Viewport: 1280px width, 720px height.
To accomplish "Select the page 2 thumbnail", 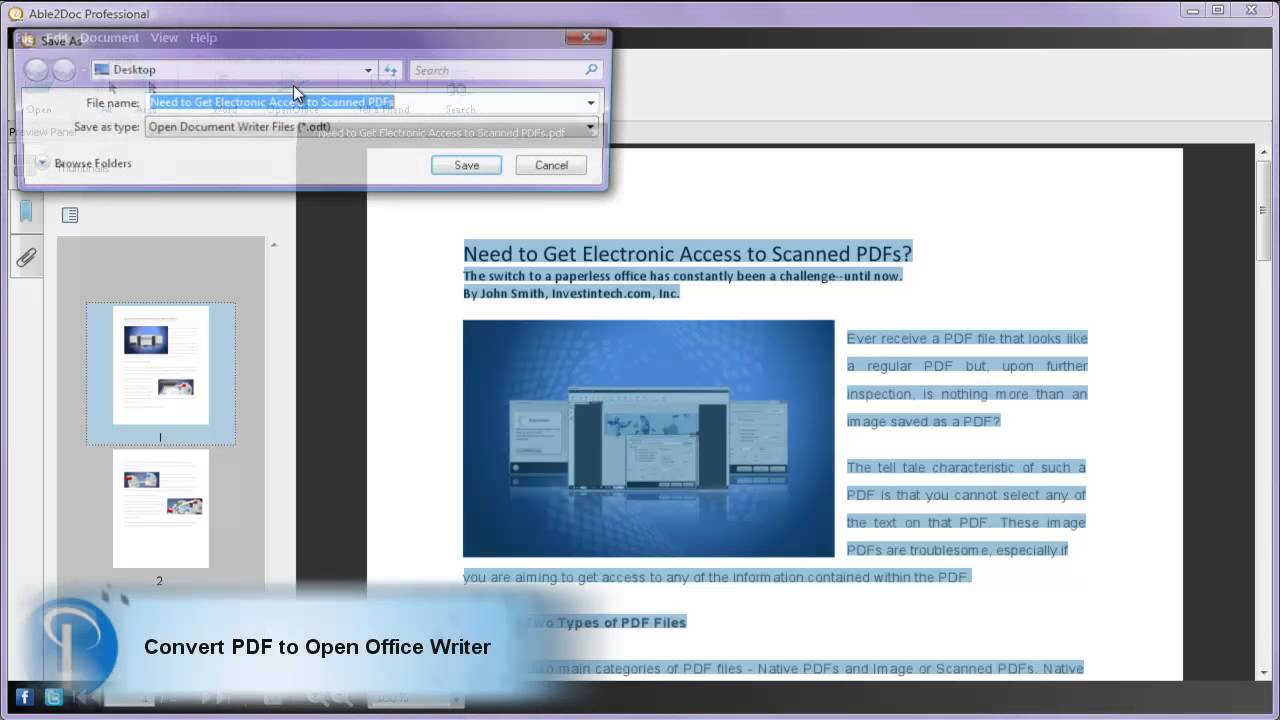I will coord(161,509).
